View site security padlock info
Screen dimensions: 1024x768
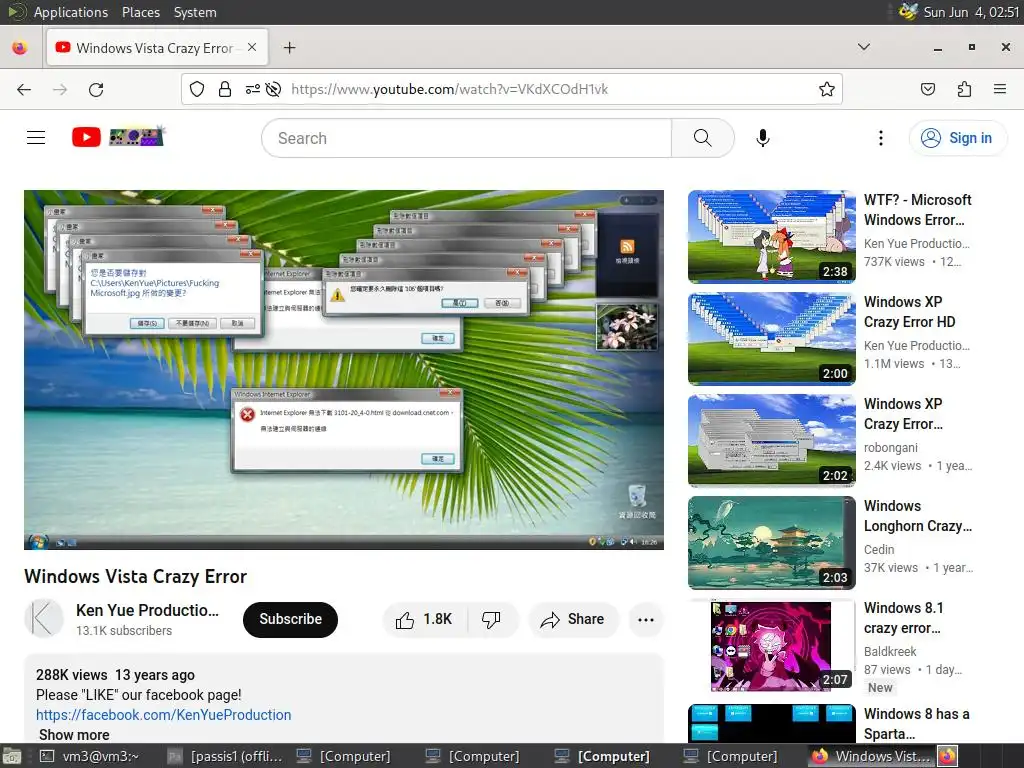225,89
